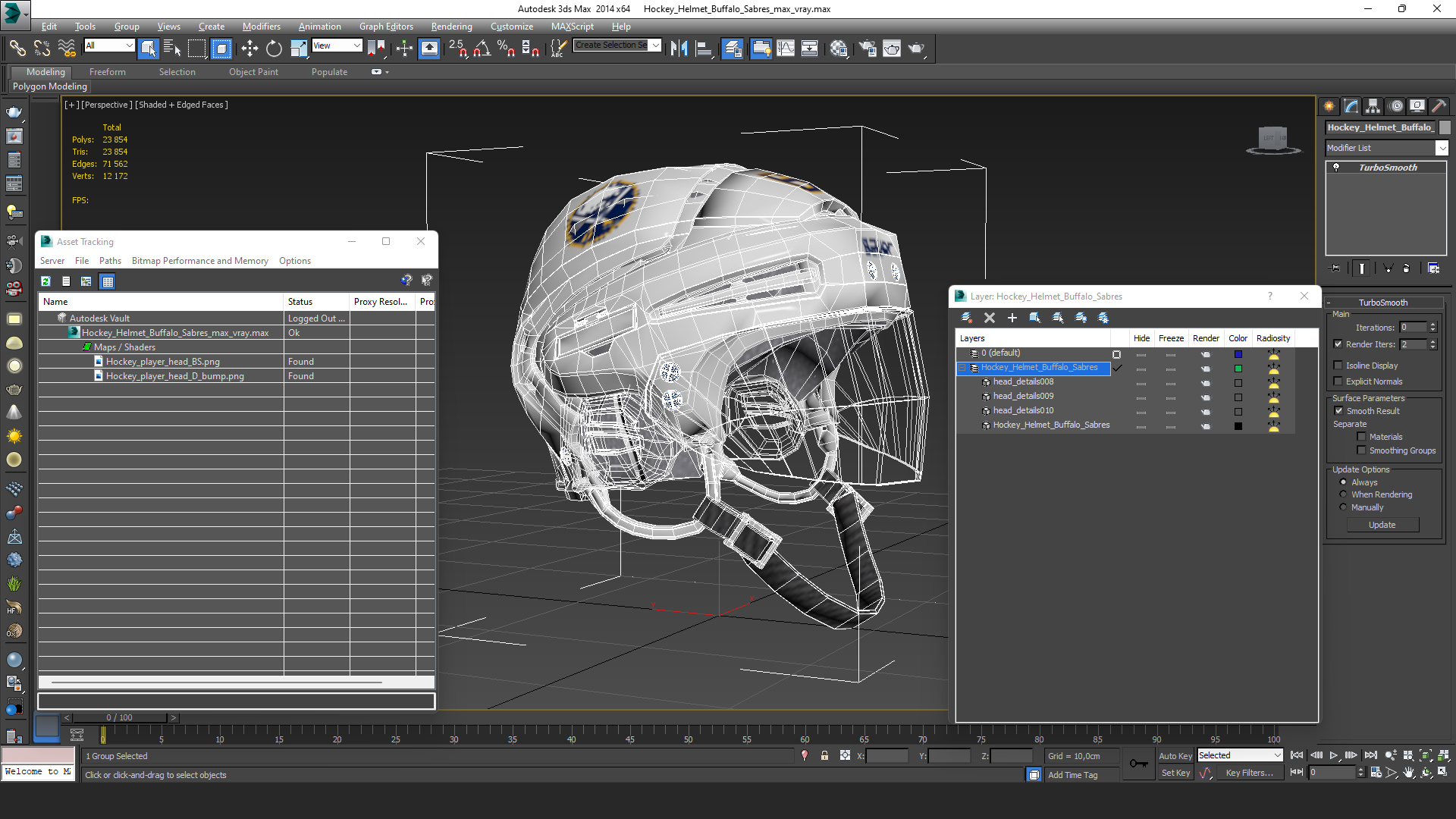Click the Render Production teapot
1456x819 pixels.
916,49
